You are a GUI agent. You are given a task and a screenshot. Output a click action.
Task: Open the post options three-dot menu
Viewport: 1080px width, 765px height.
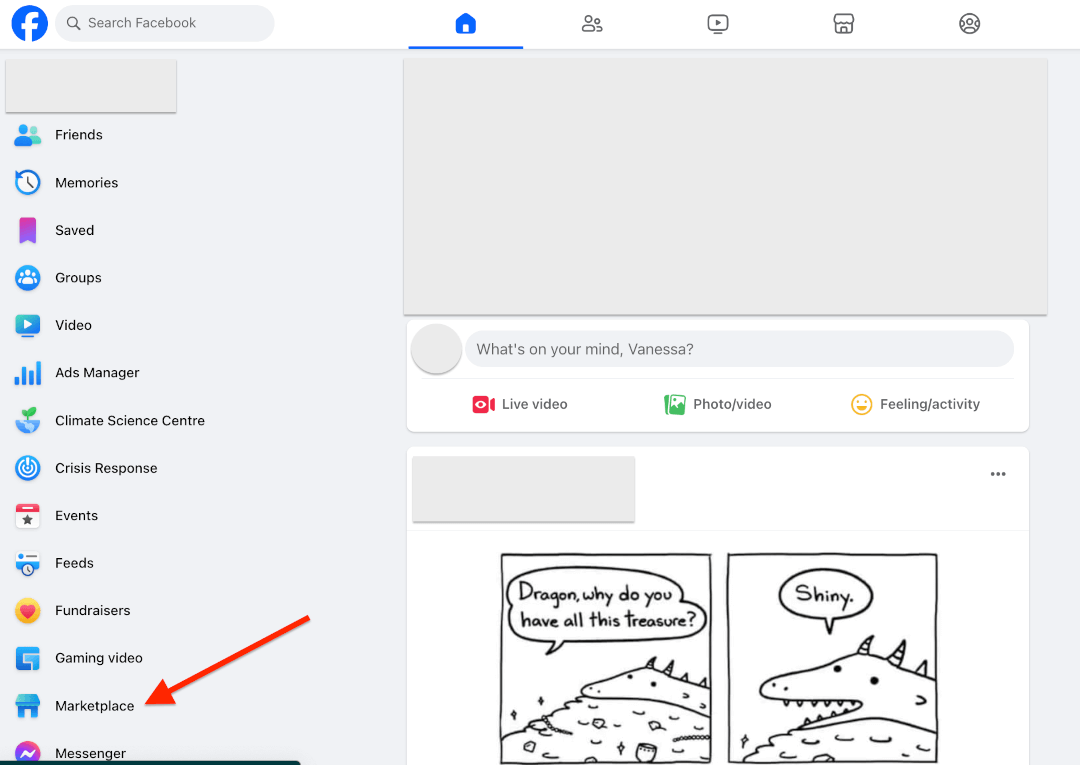998,474
